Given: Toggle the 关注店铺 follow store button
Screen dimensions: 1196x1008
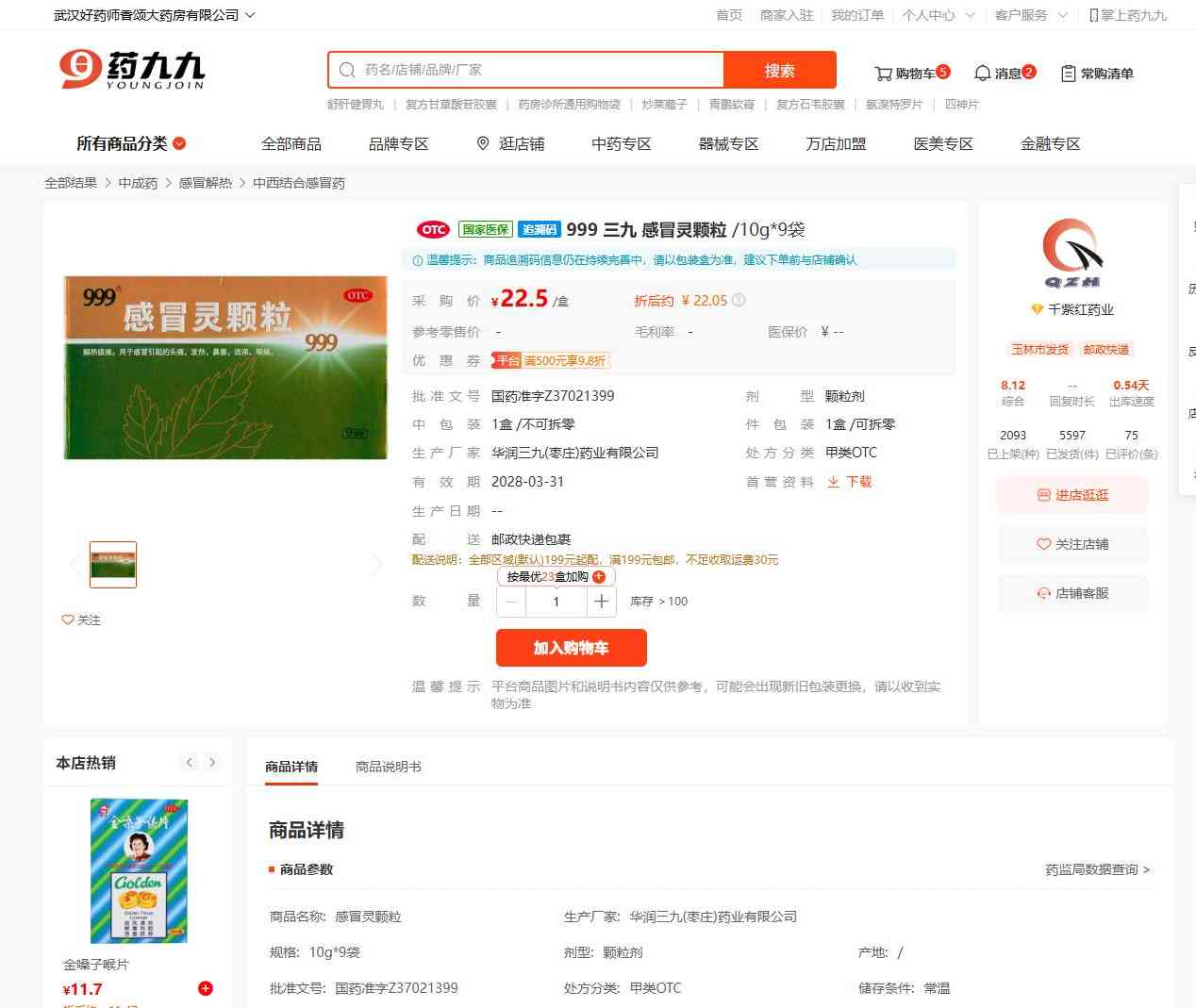Looking at the screenshot, I should pos(1072,544).
